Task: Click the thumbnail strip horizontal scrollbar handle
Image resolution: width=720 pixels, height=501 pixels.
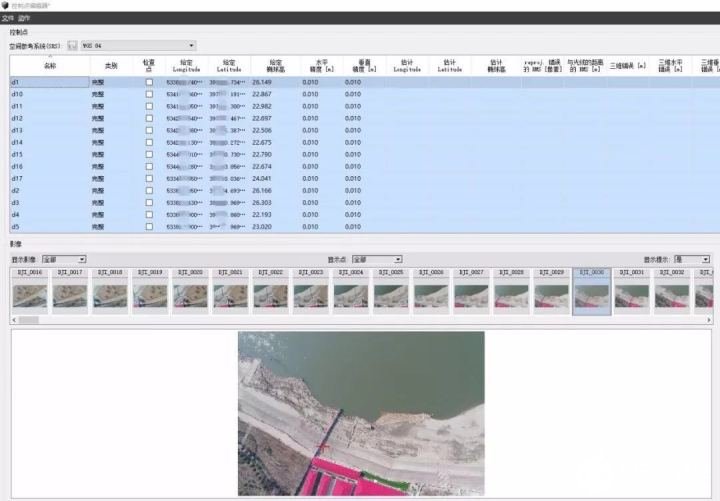Action: click(28, 320)
